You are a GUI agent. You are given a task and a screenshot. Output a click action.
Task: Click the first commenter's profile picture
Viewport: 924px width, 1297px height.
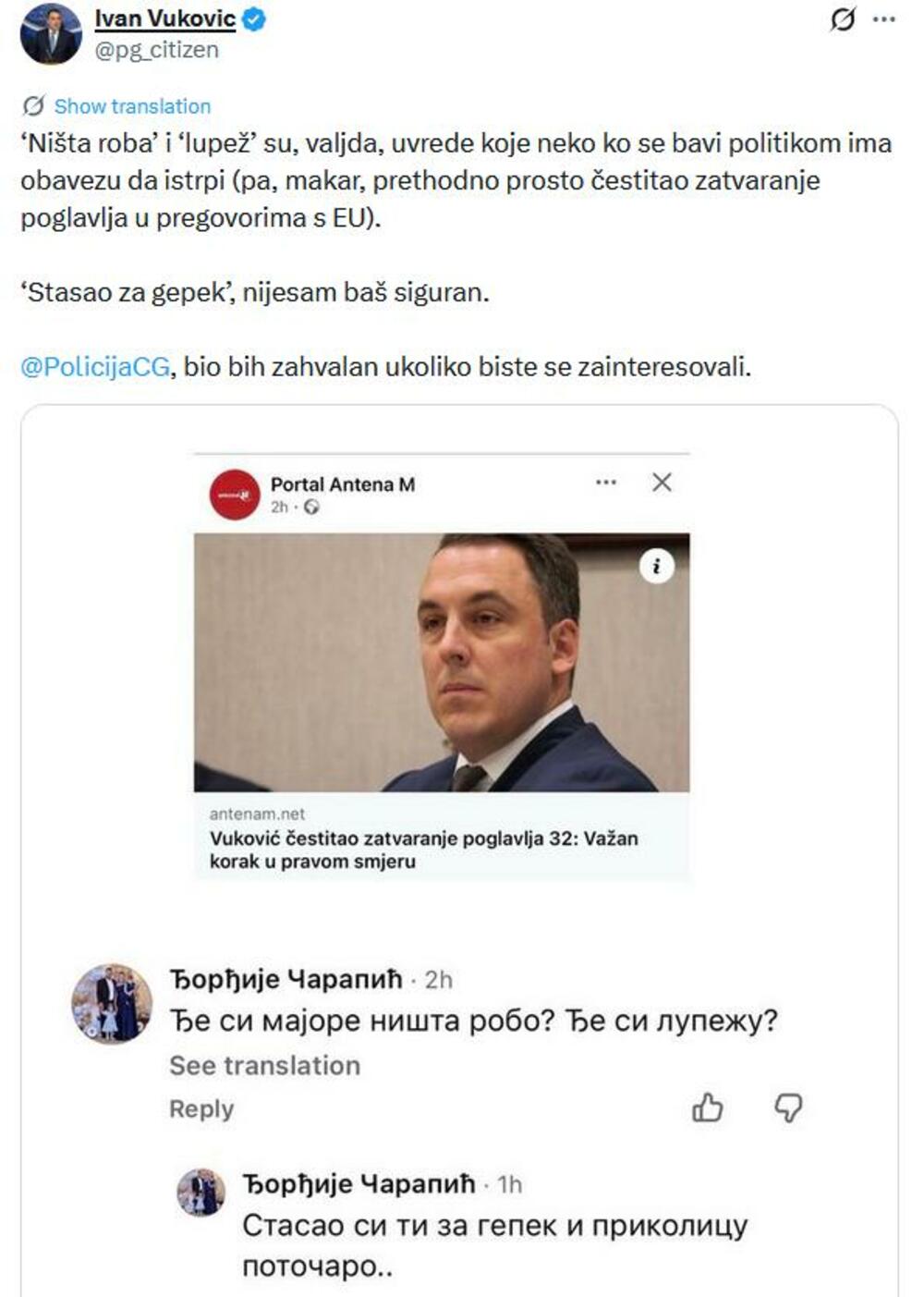(112, 1003)
